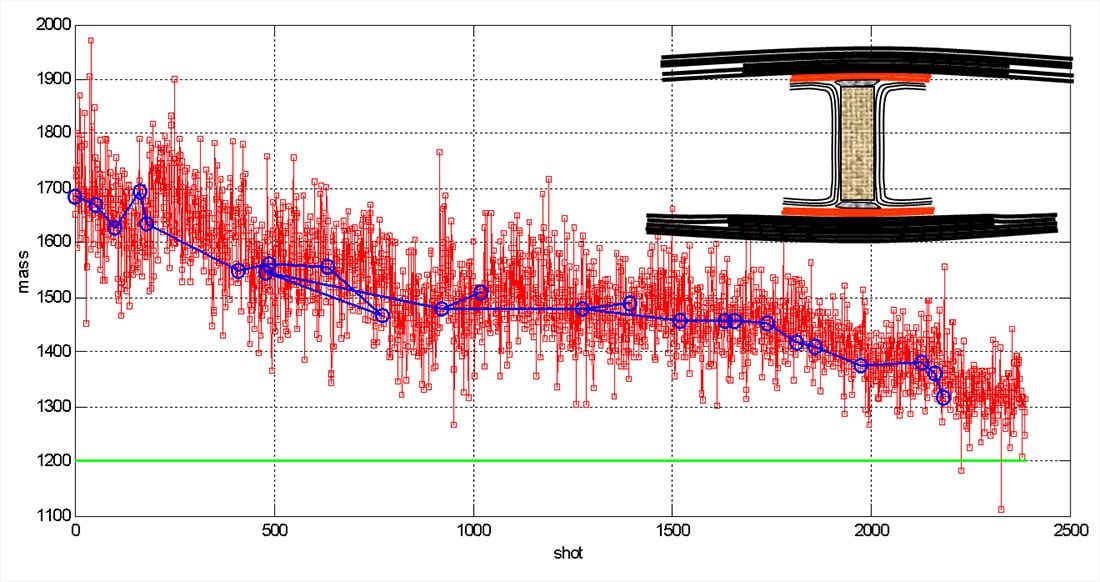Image resolution: width=1100 pixels, height=582 pixels.
Task: Click y-axis tick value 1700
Action: click(53, 188)
